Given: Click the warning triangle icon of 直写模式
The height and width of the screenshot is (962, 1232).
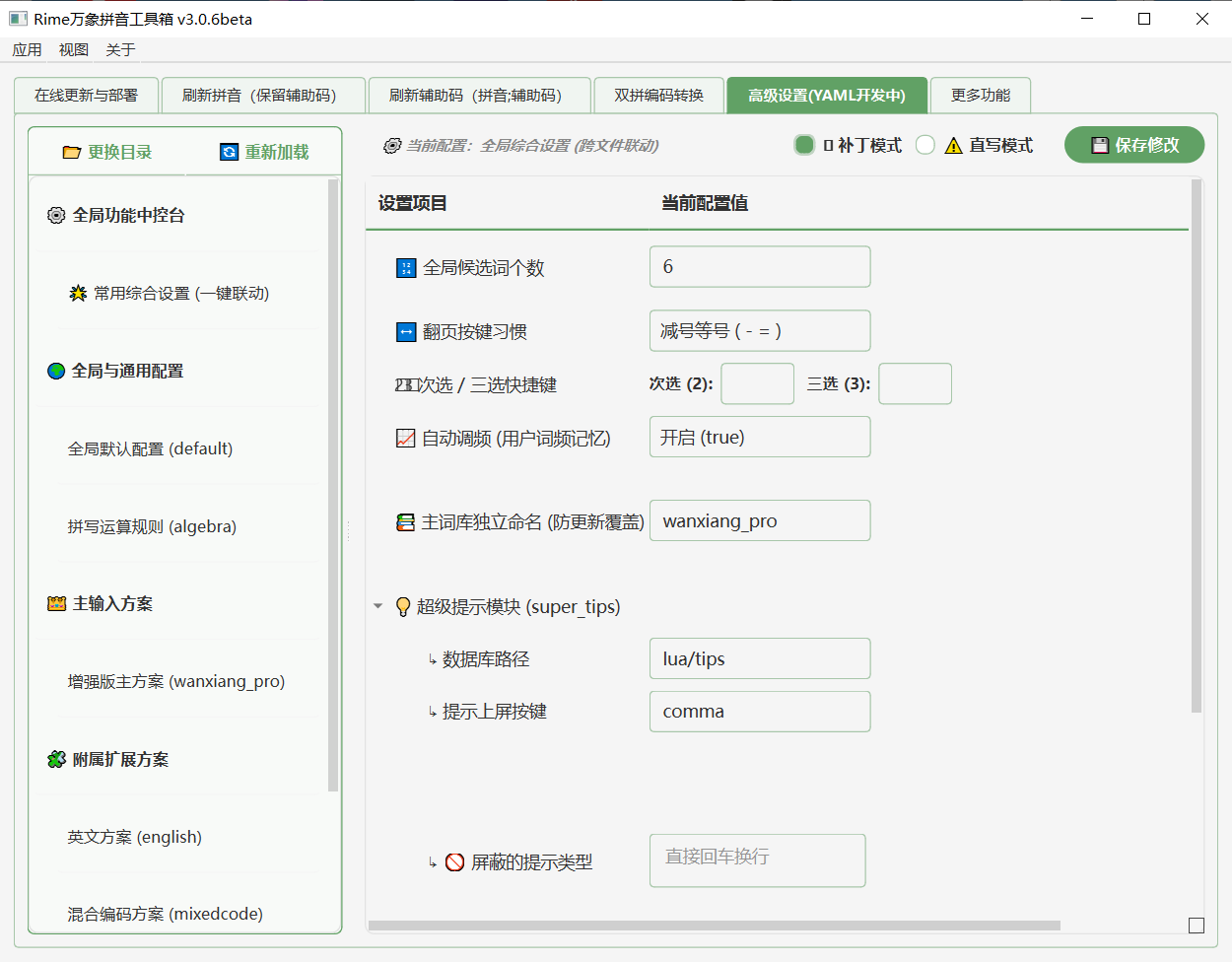Looking at the screenshot, I should 953,146.
